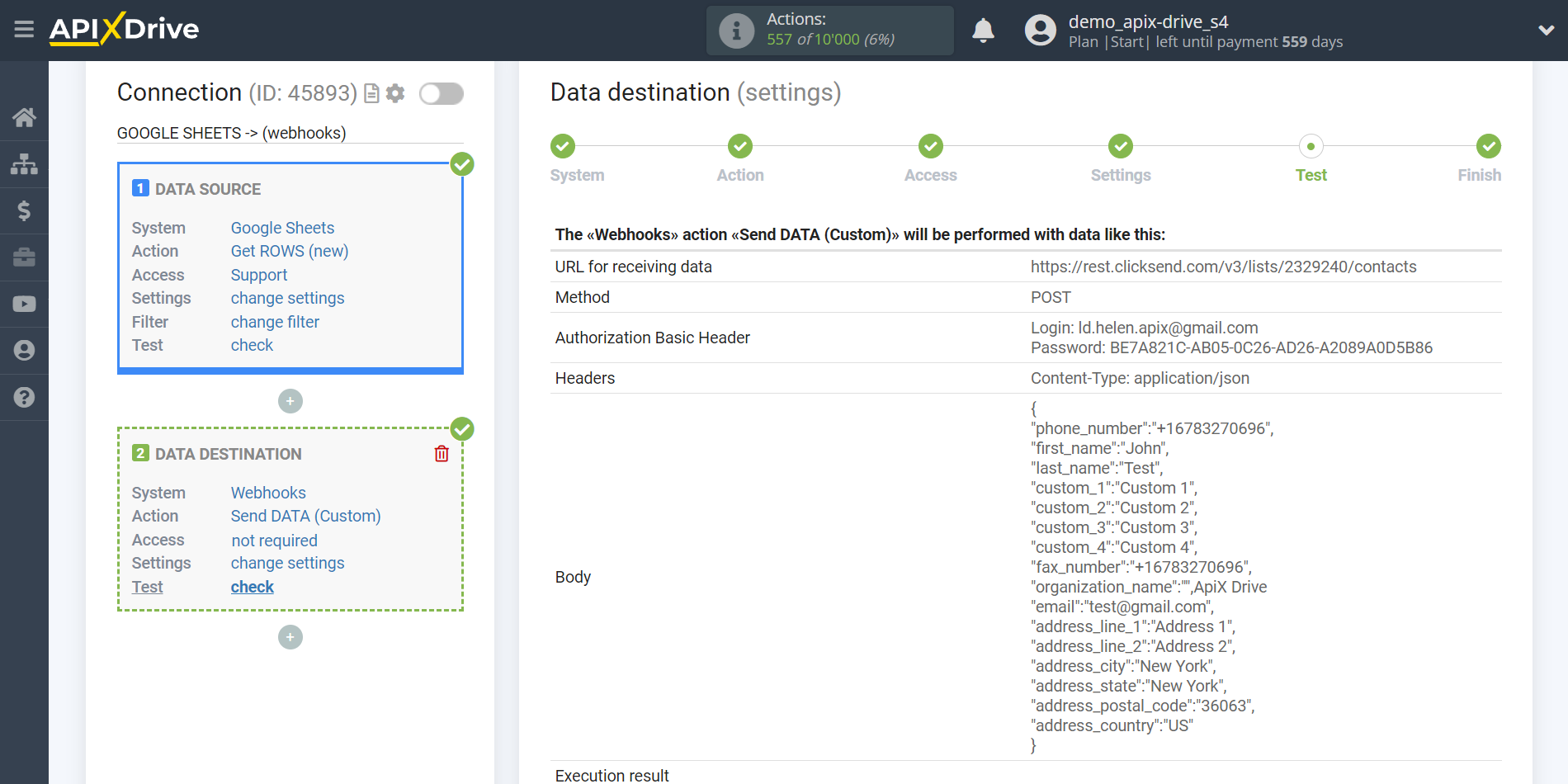Open Send DATA (Custom) link
The width and height of the screenshot is (1568, 784).
(x=305, y=516)
